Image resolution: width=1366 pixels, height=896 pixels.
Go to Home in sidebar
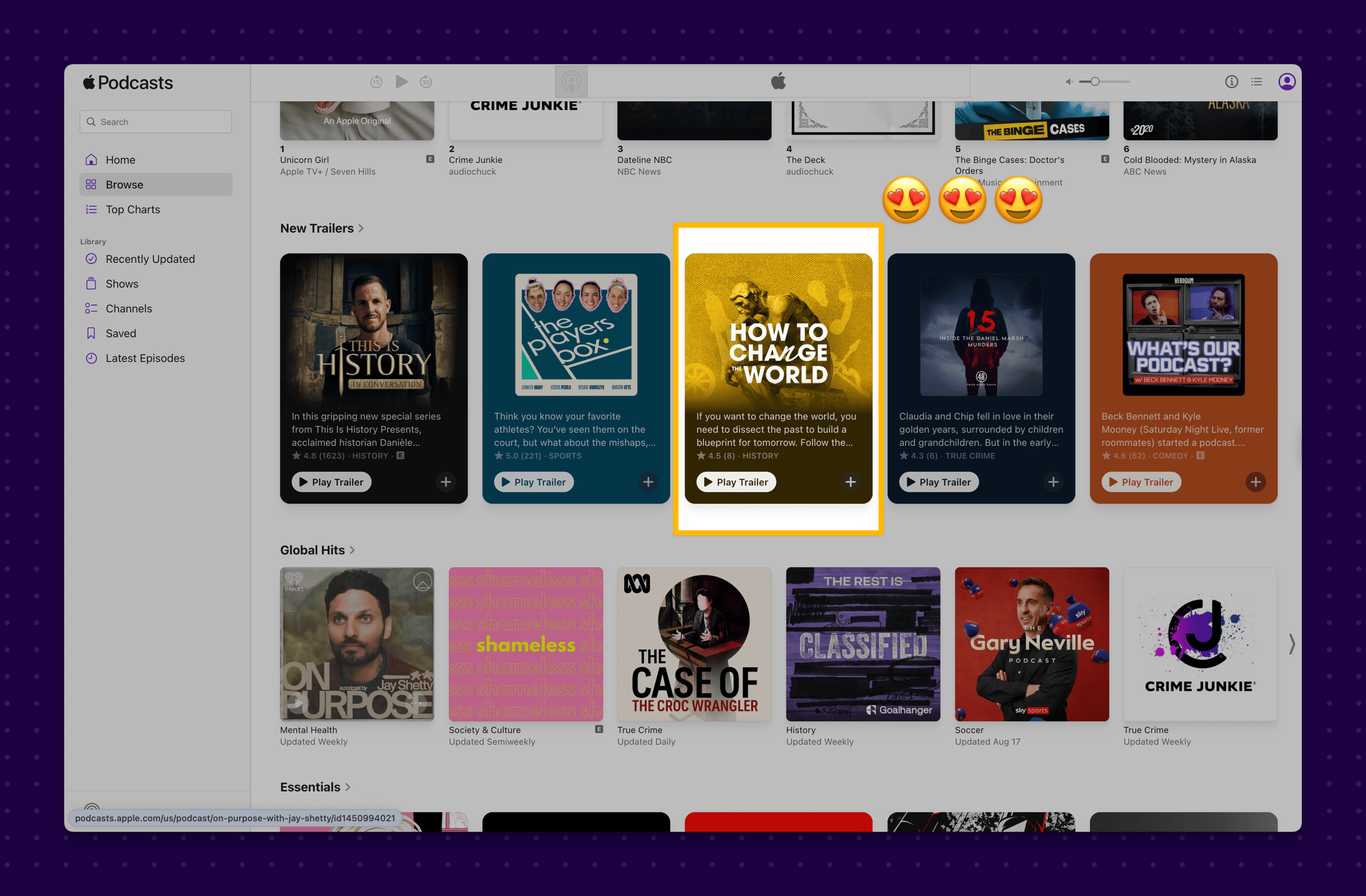point(155,159)
